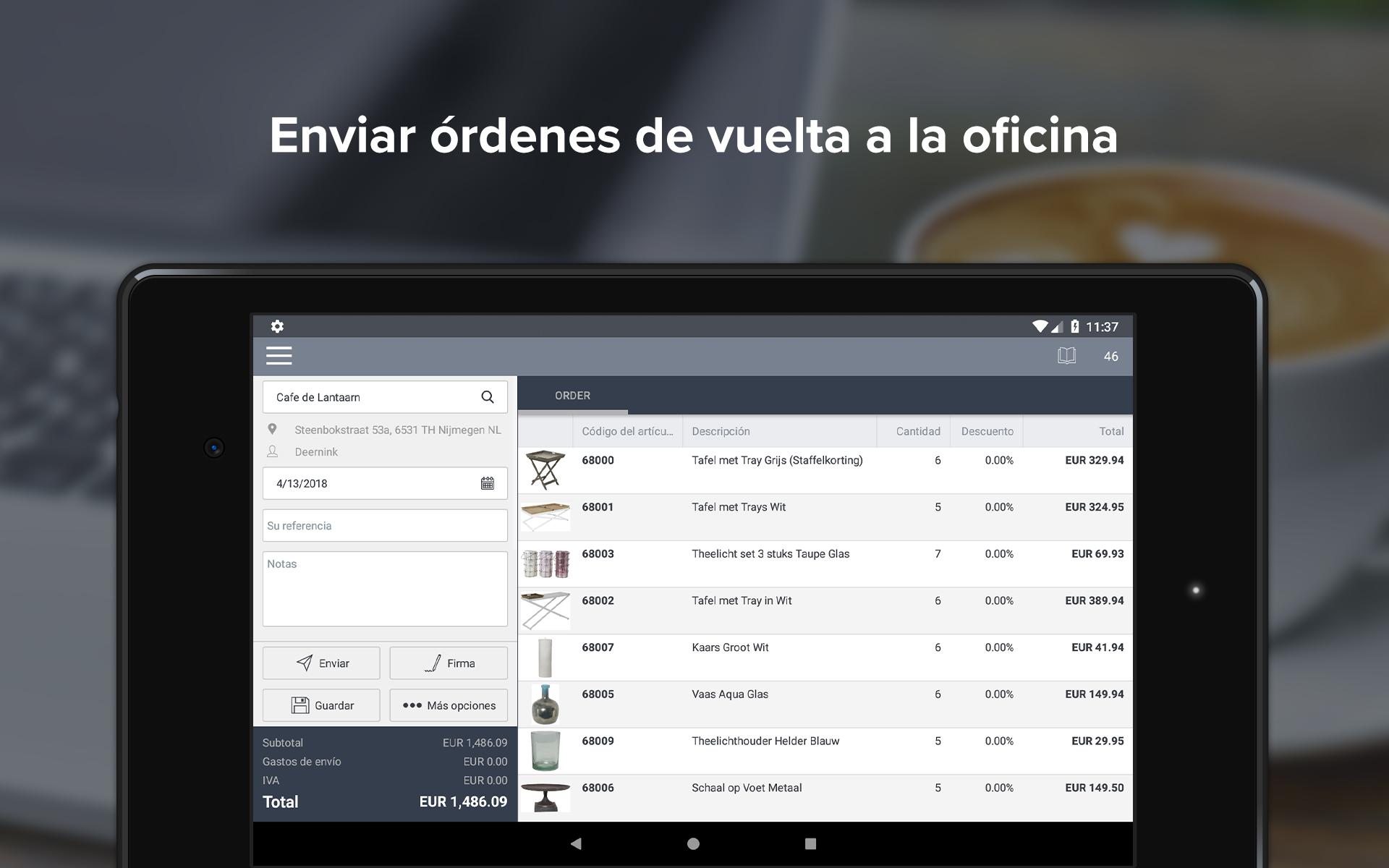Click the Su referencia input field

[385, 526]
